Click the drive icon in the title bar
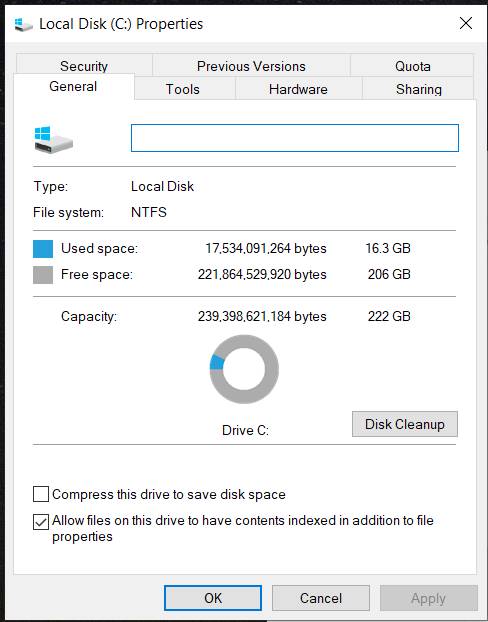This screenshot has width=488, height=622. pyautogui.click(x=23, y=25)
